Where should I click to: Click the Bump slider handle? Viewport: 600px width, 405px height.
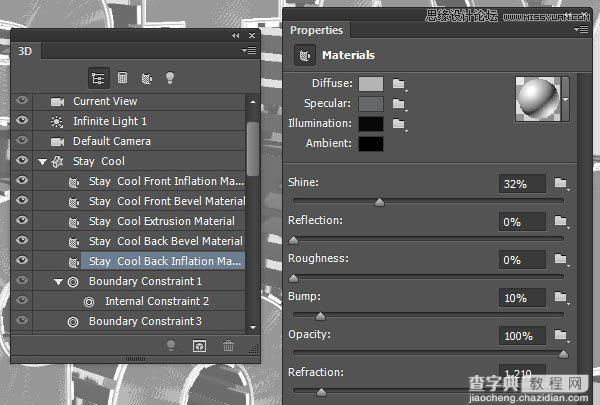320,316
